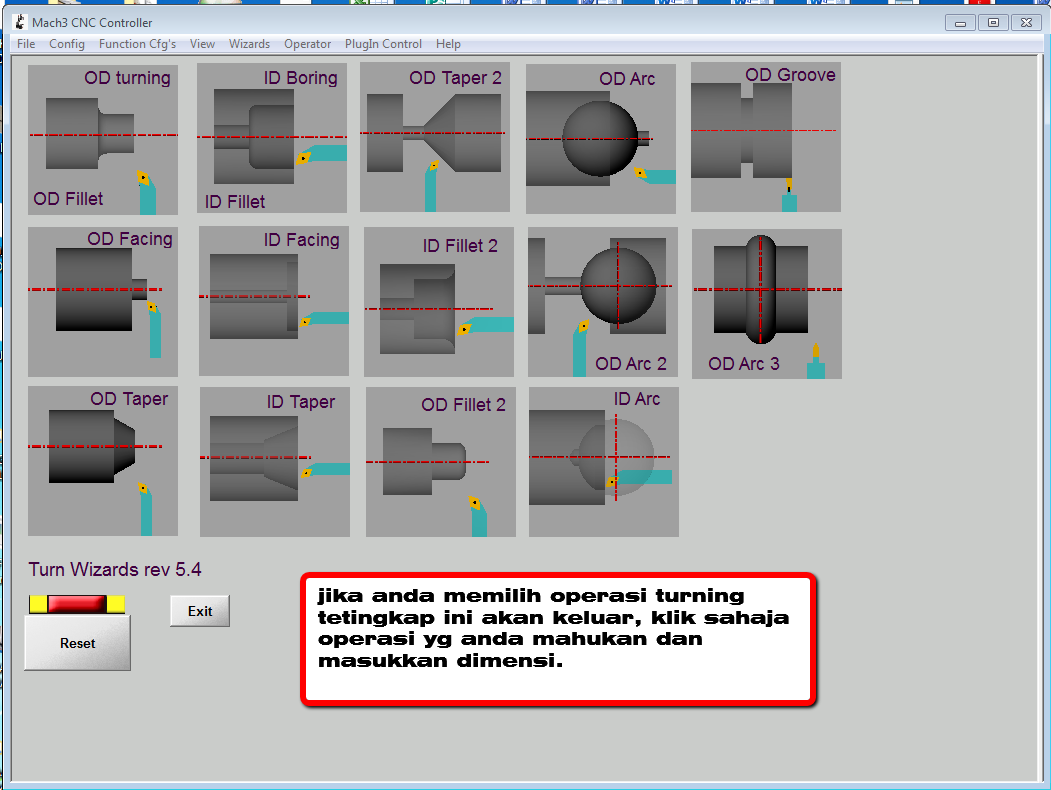Choose the OD Fillet 2 operation
The height and width of the screenshot is (790, 1051).
(x=440, y=460)
